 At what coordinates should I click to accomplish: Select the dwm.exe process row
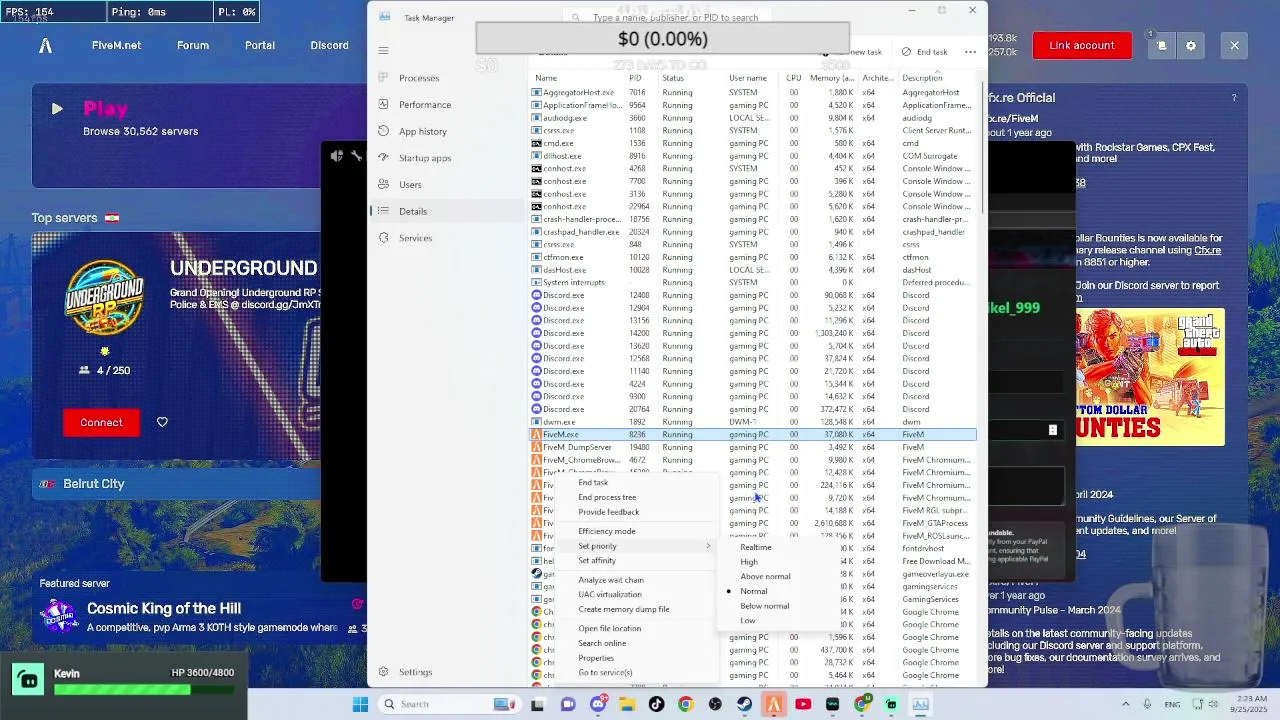pyautogui.click(x=752, y=422)
